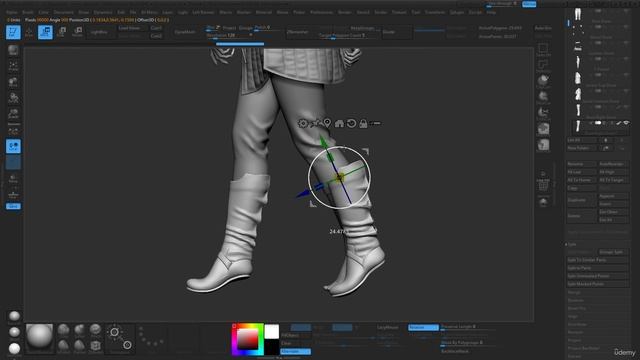The image size is (640, 360).
Task: Open the Zplugin menu
Action: pos(457,12)
